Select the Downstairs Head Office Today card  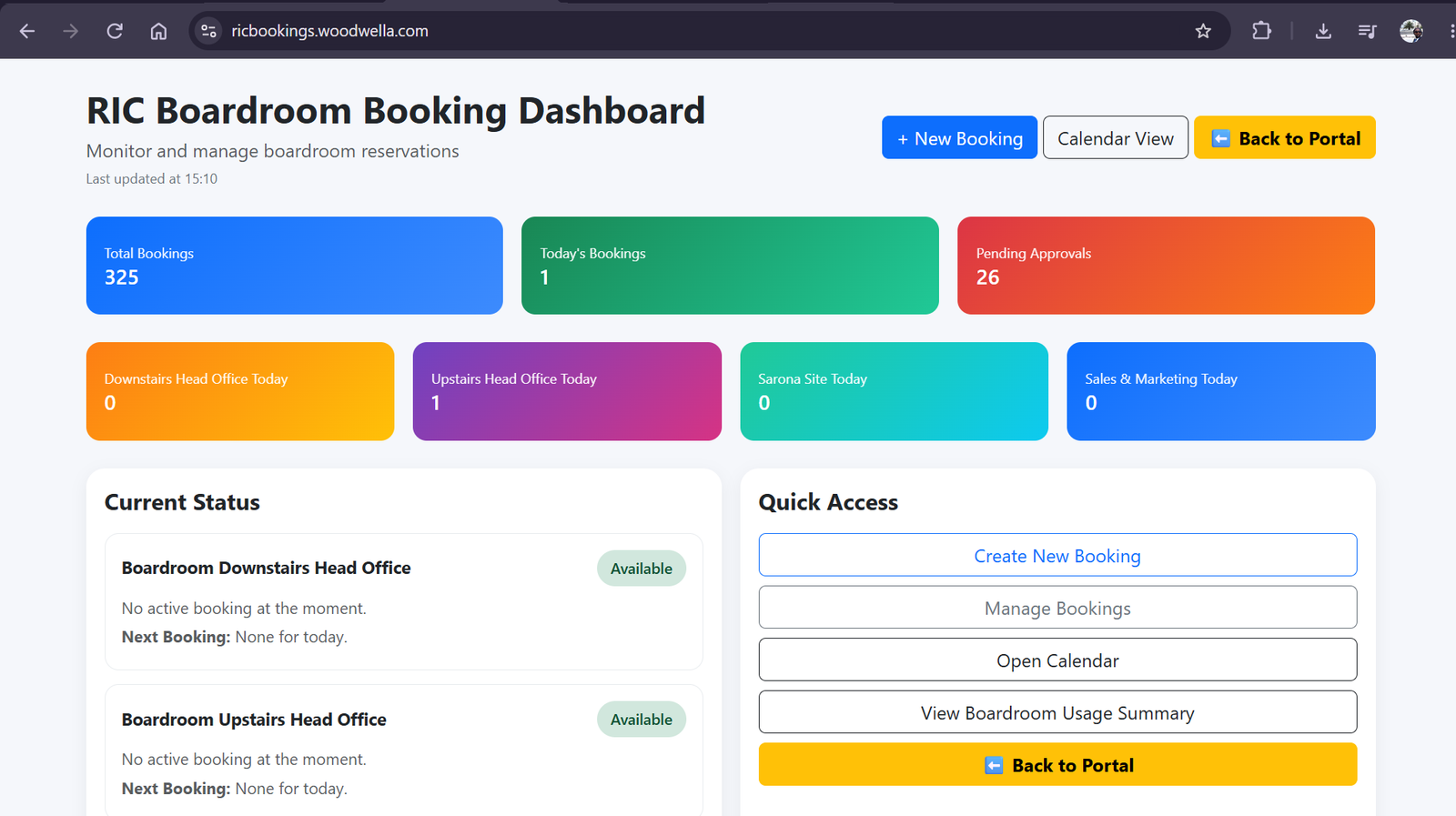pos(240,391)
